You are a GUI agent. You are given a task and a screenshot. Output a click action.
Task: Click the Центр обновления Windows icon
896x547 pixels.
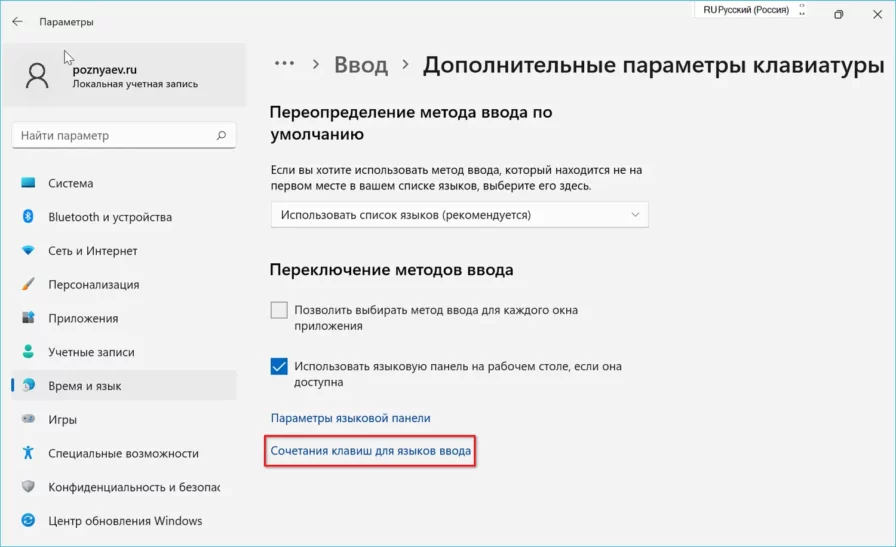[x=28, y=520]
